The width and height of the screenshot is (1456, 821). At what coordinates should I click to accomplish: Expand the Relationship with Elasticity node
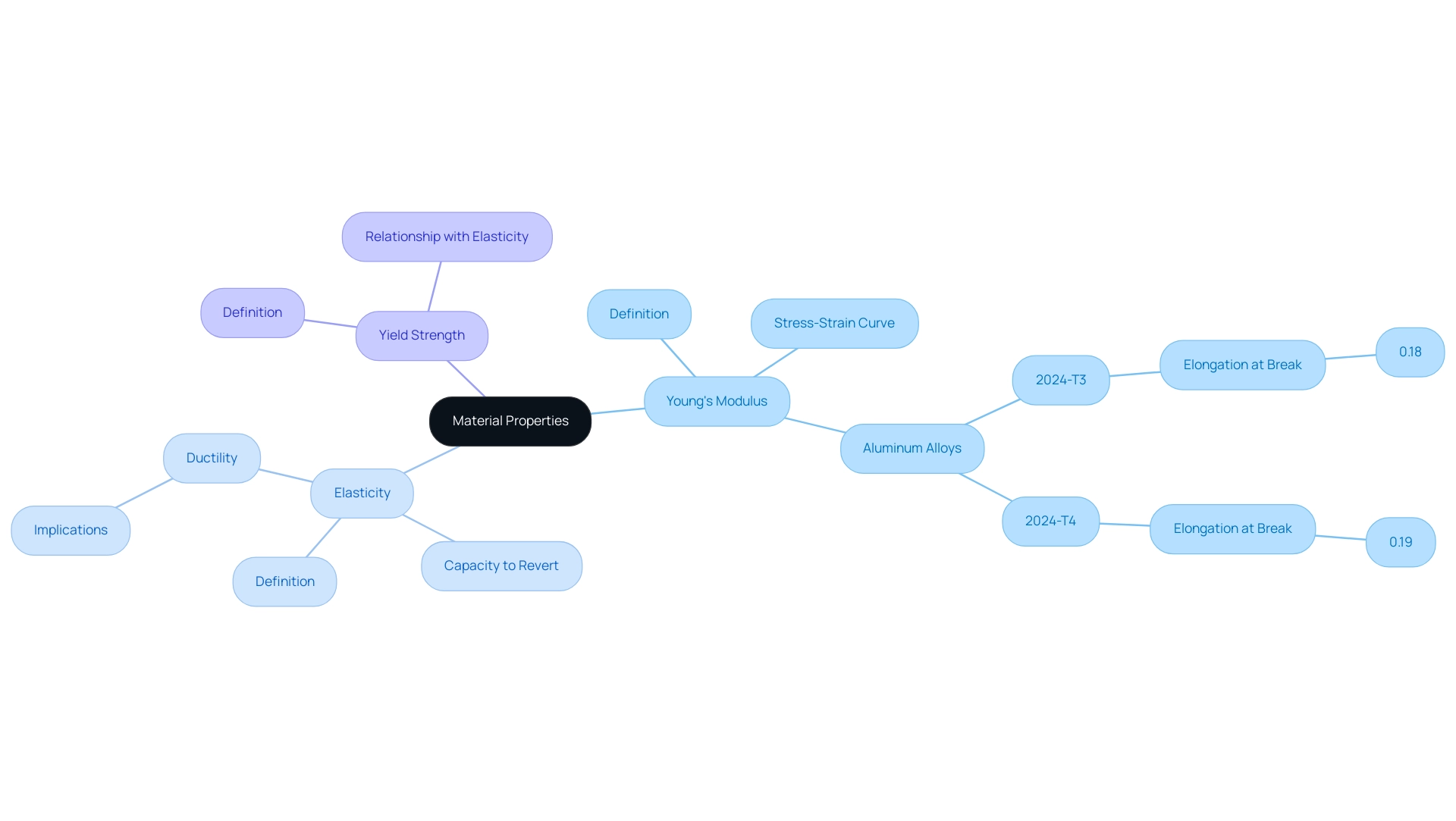(447, 236)
